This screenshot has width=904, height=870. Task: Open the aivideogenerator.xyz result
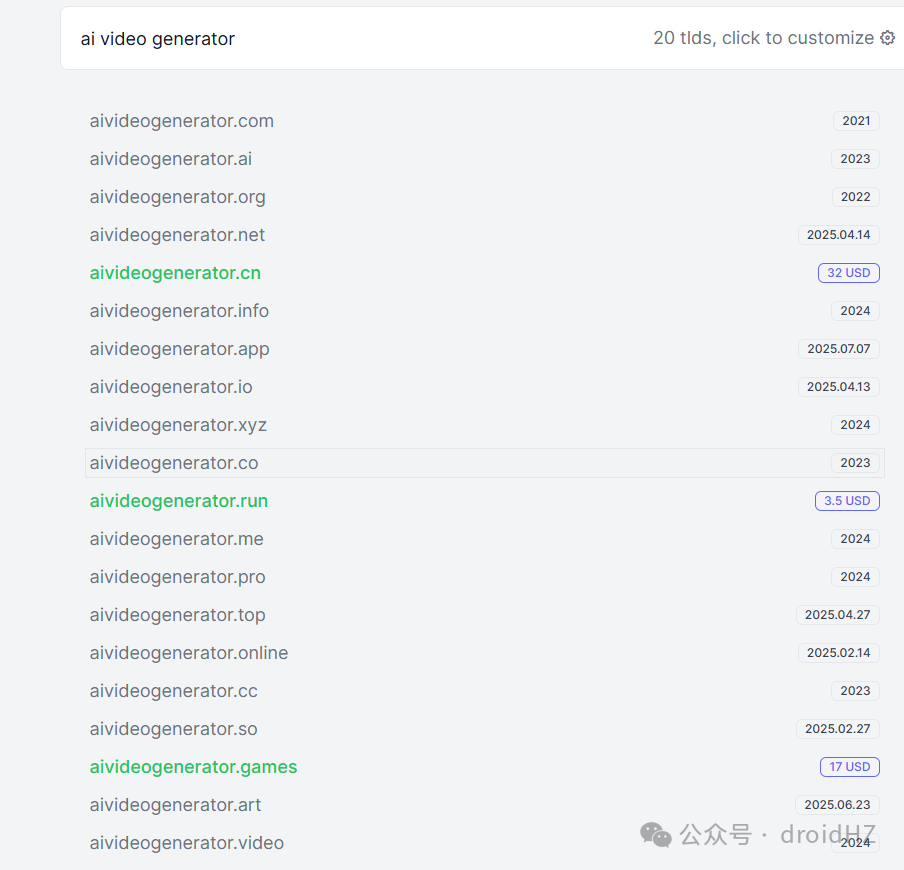pyautogui.click(x=178, y=425)
